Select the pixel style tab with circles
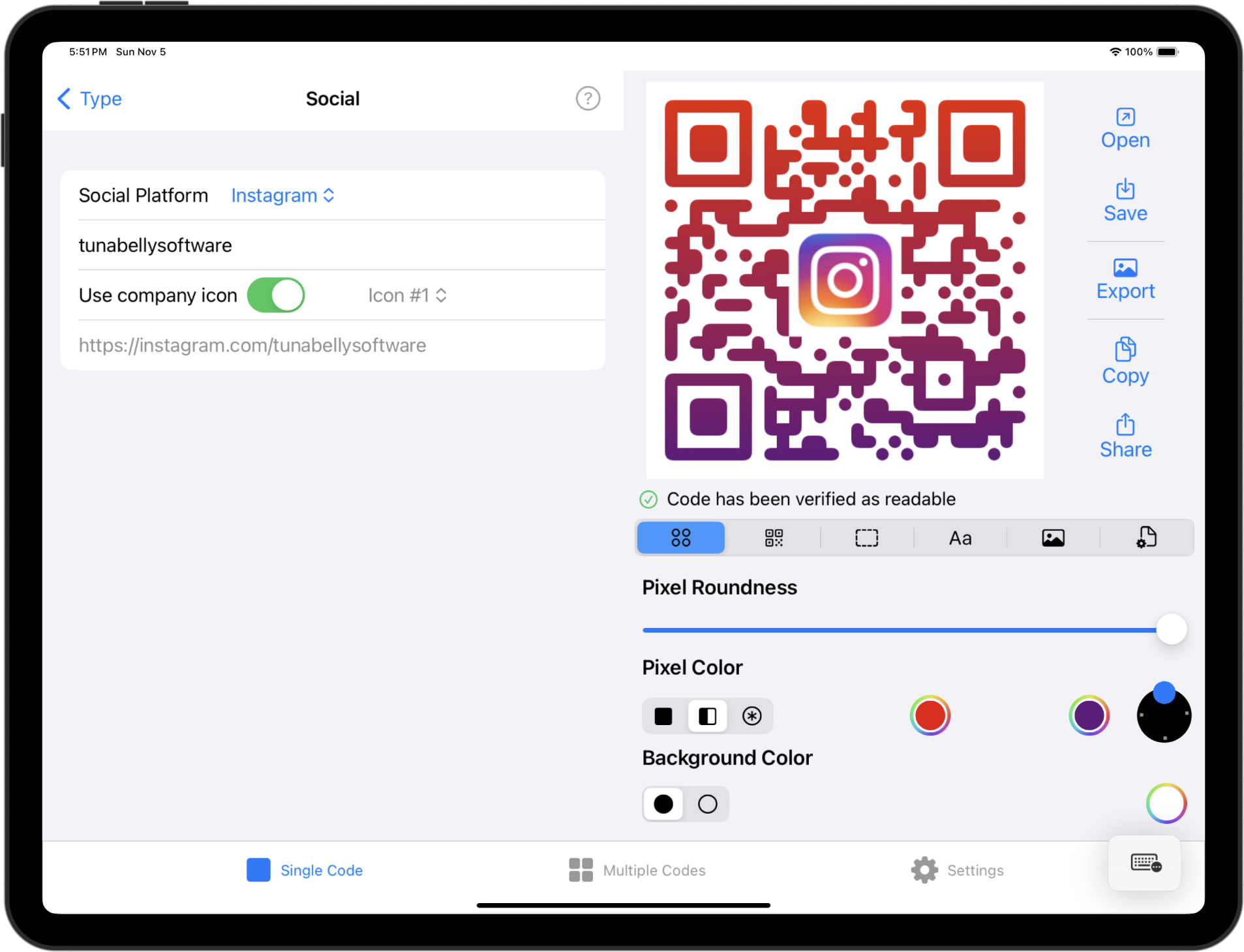Screen dimensions: 1244x952 (x=680, y=538)
